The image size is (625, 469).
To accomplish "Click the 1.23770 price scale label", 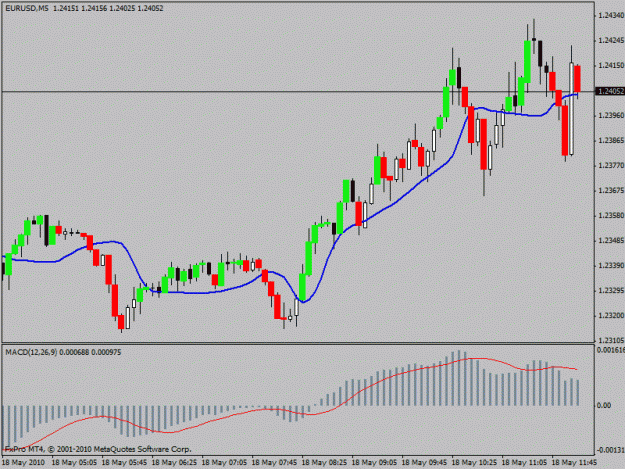I will [x=611, y=165].
